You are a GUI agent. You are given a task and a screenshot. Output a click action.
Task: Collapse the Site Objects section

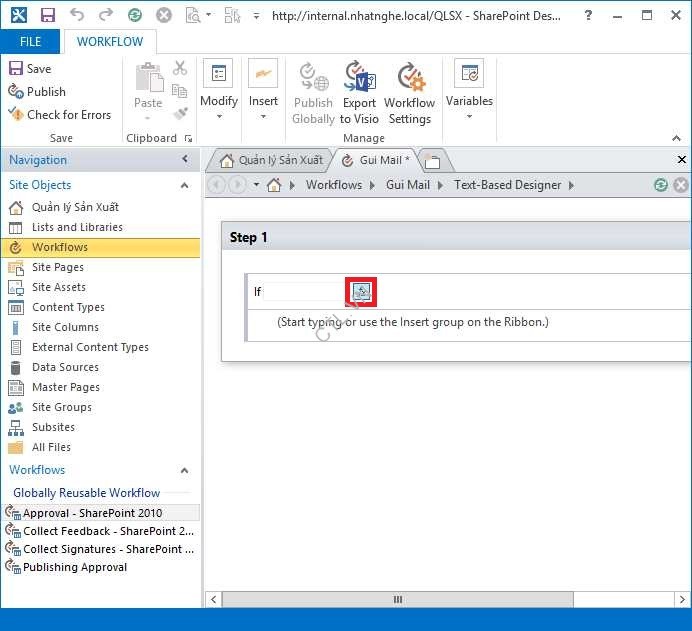click(184, 185)
